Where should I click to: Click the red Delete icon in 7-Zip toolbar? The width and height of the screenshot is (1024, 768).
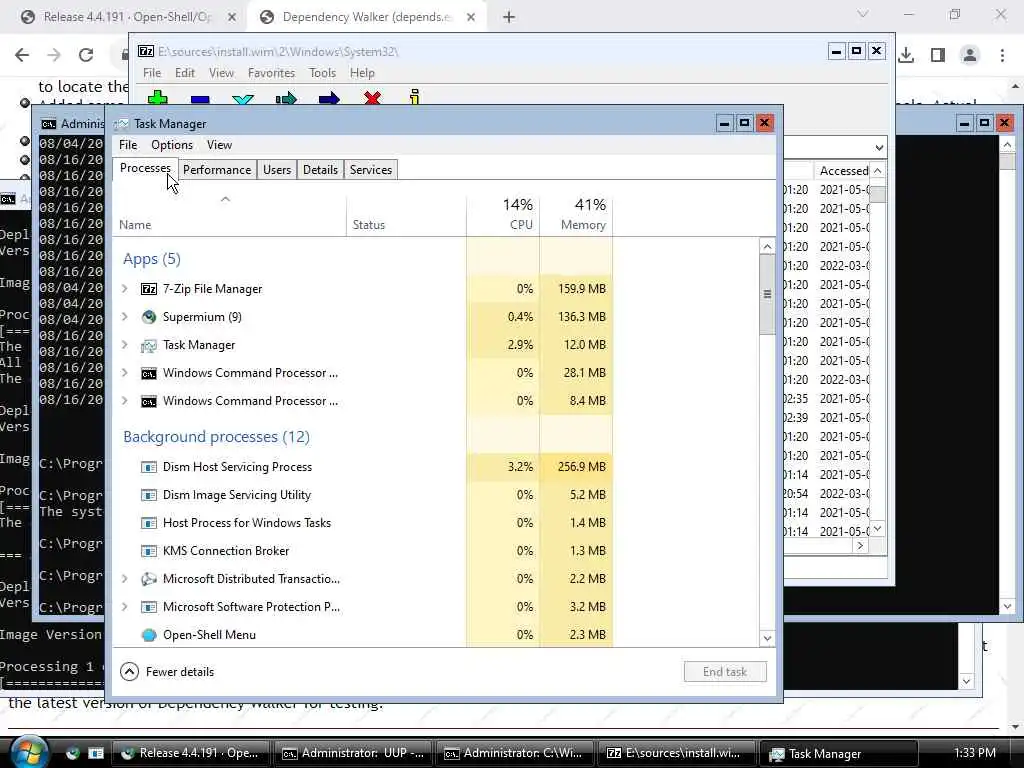click(372, 99)
